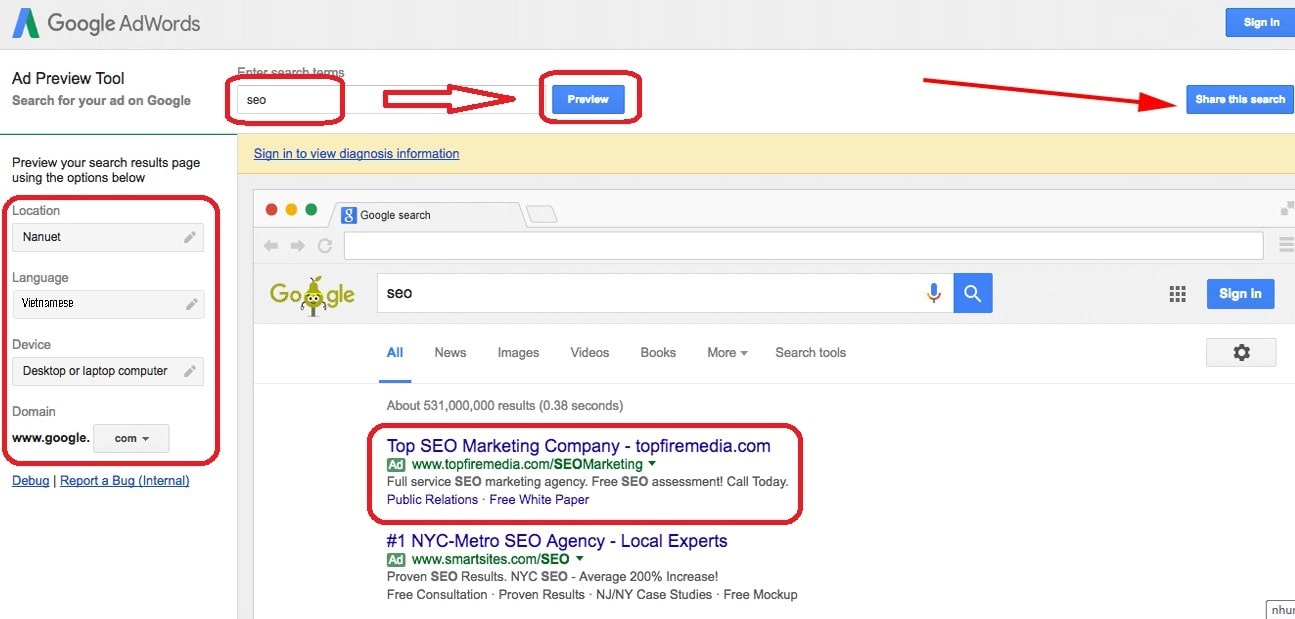1295x619 pixels.
Task: Click the browser back arrow
Action: (x=270, y=246)
